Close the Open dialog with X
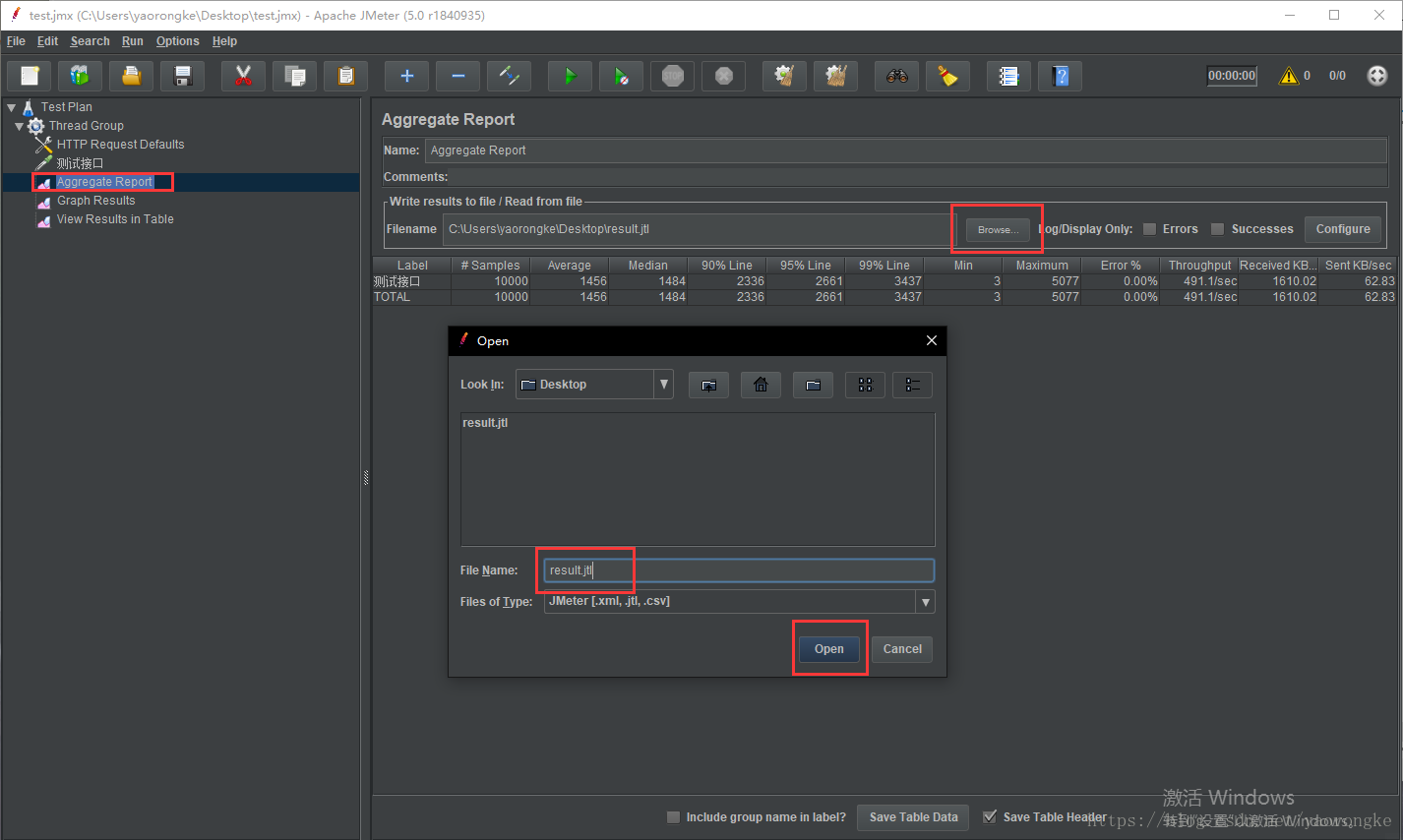The height and width of the screenshot is (840, 1403). point(931,340)
